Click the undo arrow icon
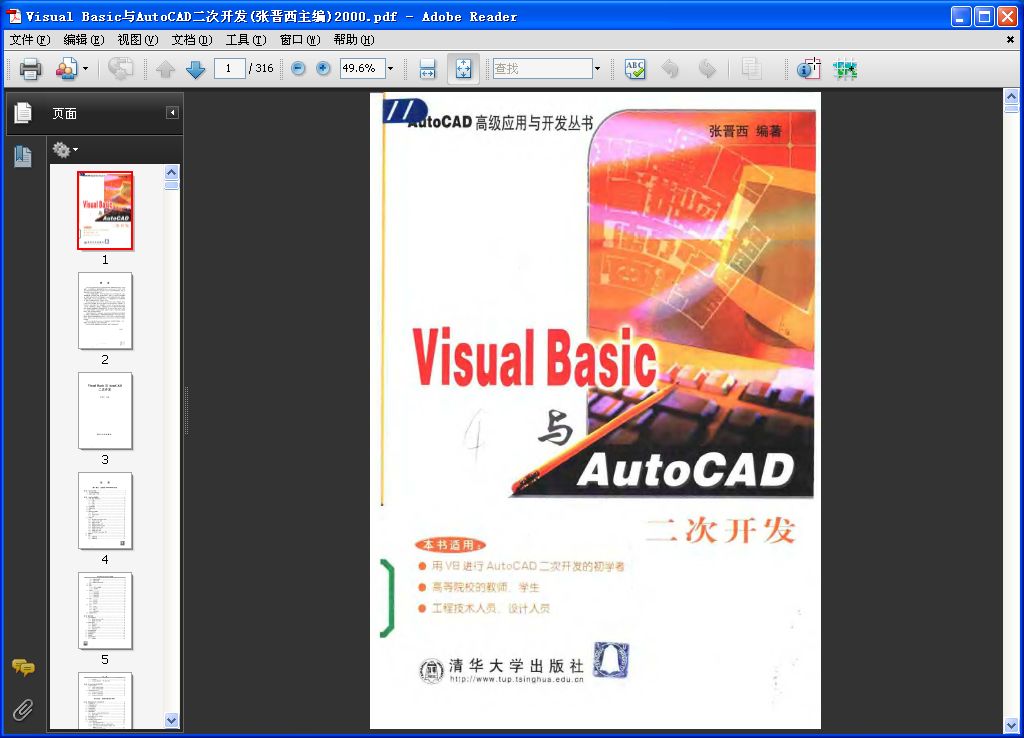Viewport: 1024px width, 738px height. click(x=670, y=69)
